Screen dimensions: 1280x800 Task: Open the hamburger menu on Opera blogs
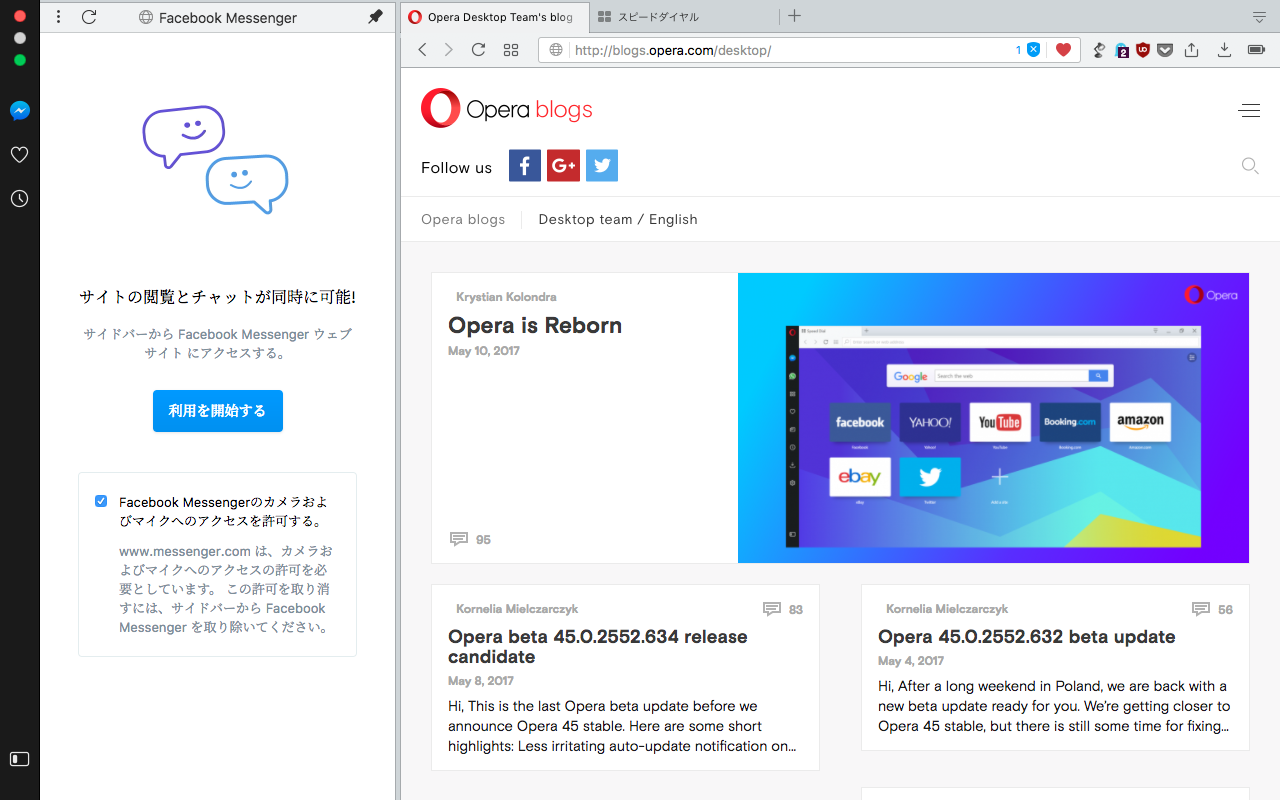[x=1249, y=111]
